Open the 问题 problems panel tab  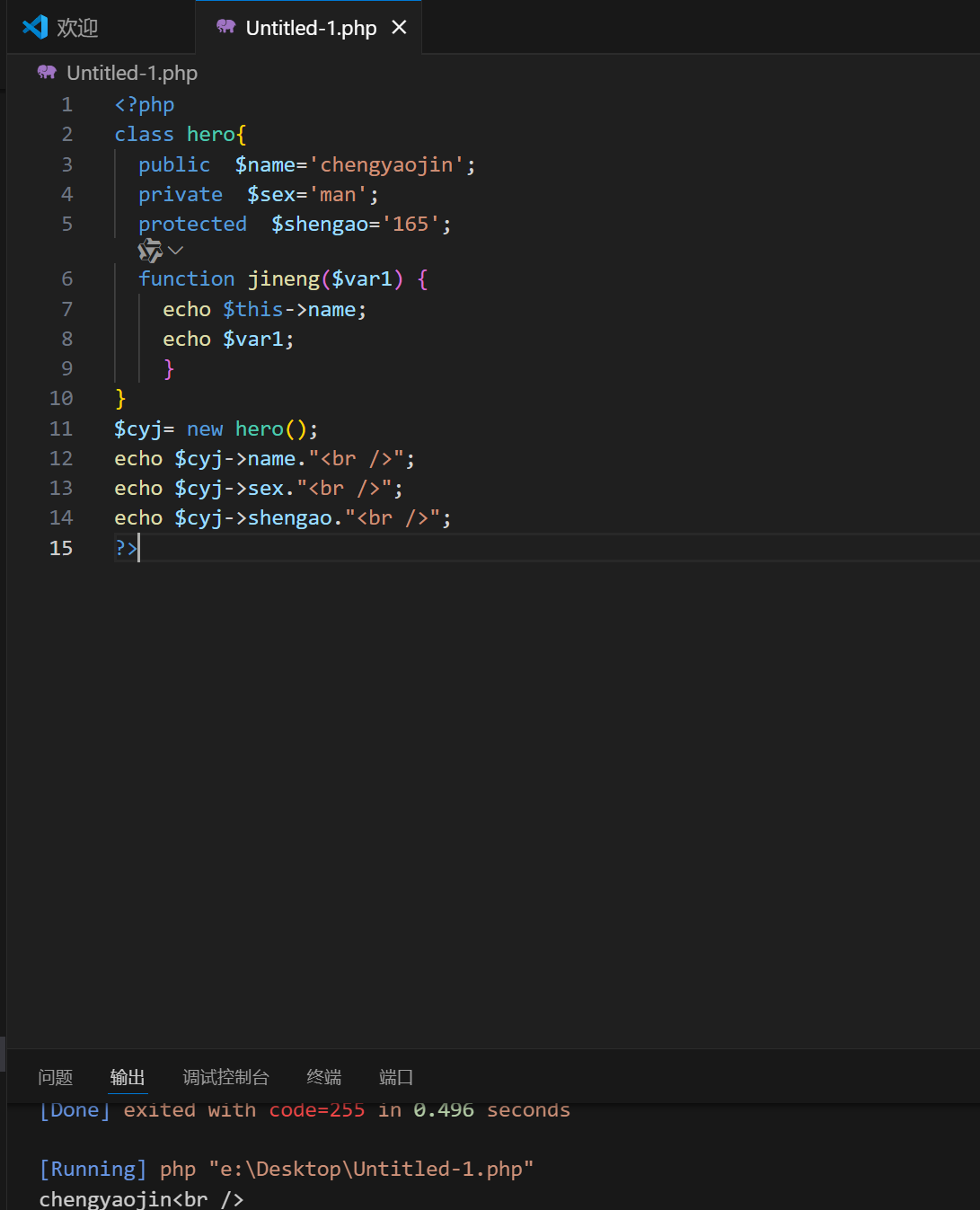[56, 1077]
